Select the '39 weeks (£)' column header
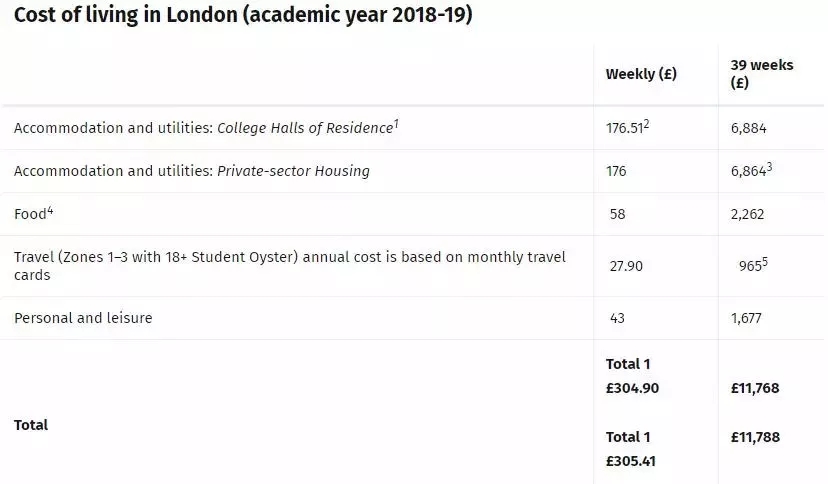 click(x=761, y=73)
